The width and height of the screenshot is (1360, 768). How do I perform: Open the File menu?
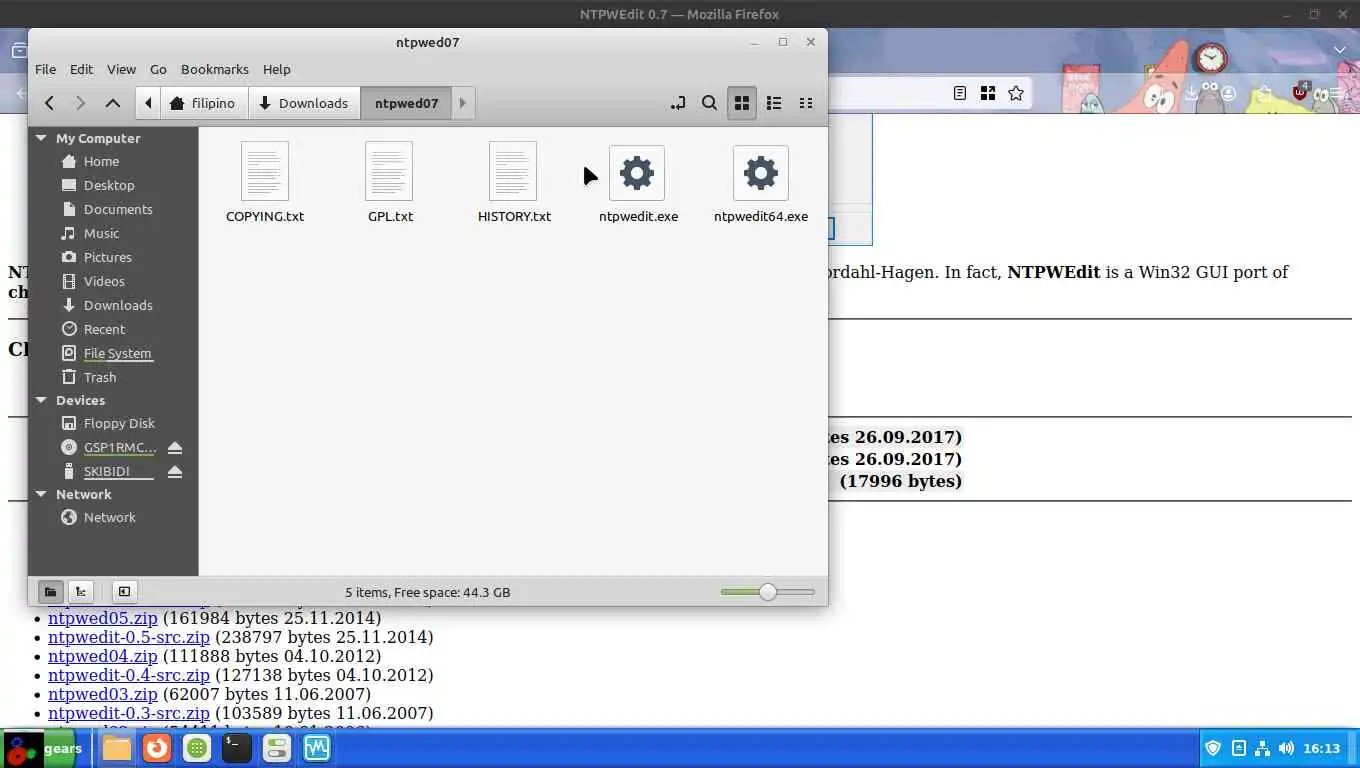pyautogui.click(x=45, y=69)
